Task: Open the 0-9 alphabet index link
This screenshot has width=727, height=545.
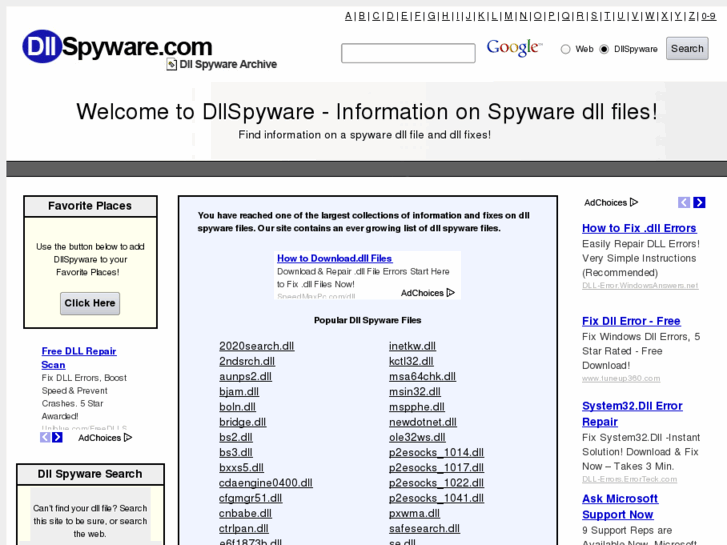Action: tap(708, 16)
